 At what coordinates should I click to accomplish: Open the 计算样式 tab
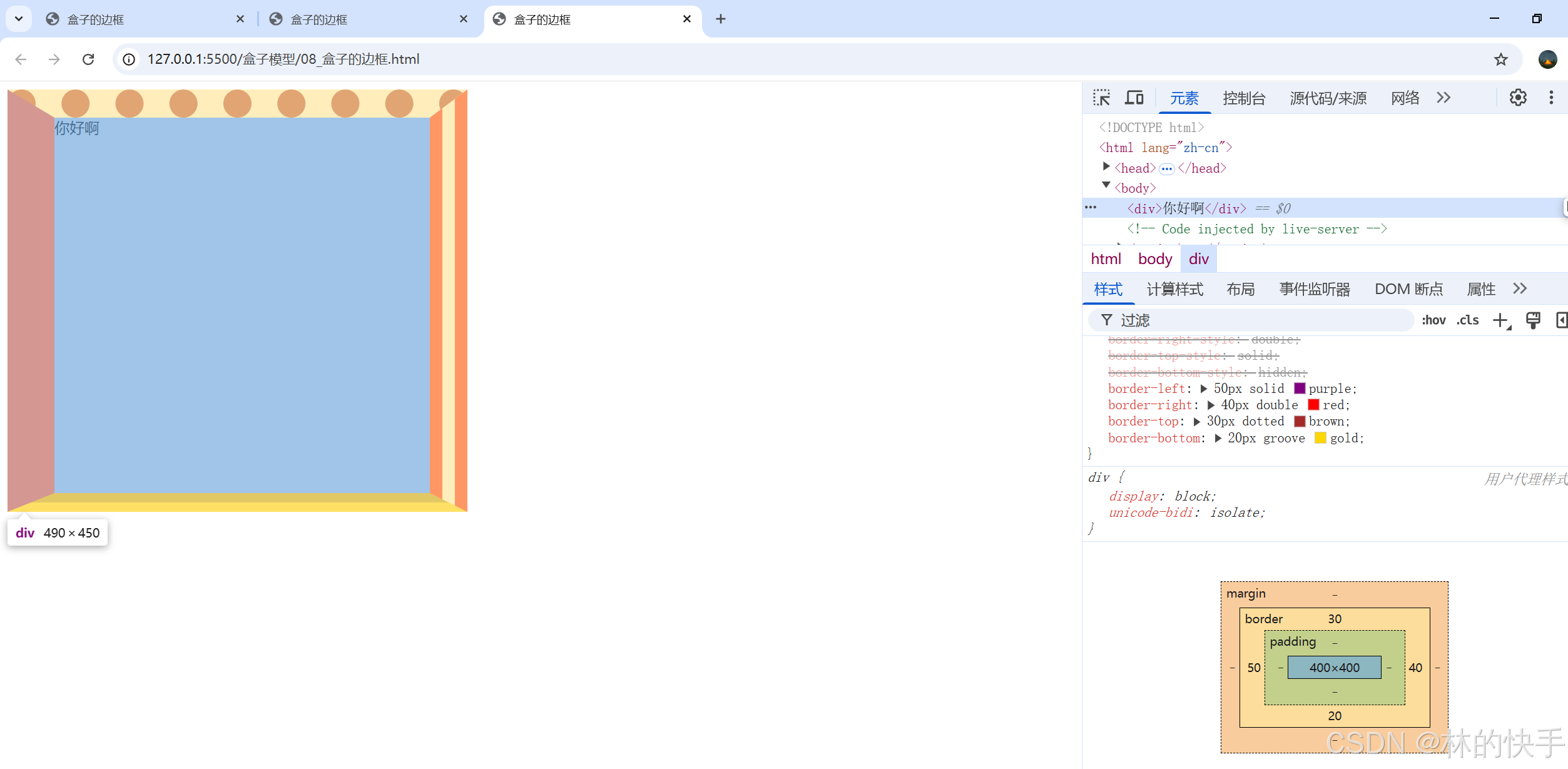pyautogui.click(x=1174, y=289)
